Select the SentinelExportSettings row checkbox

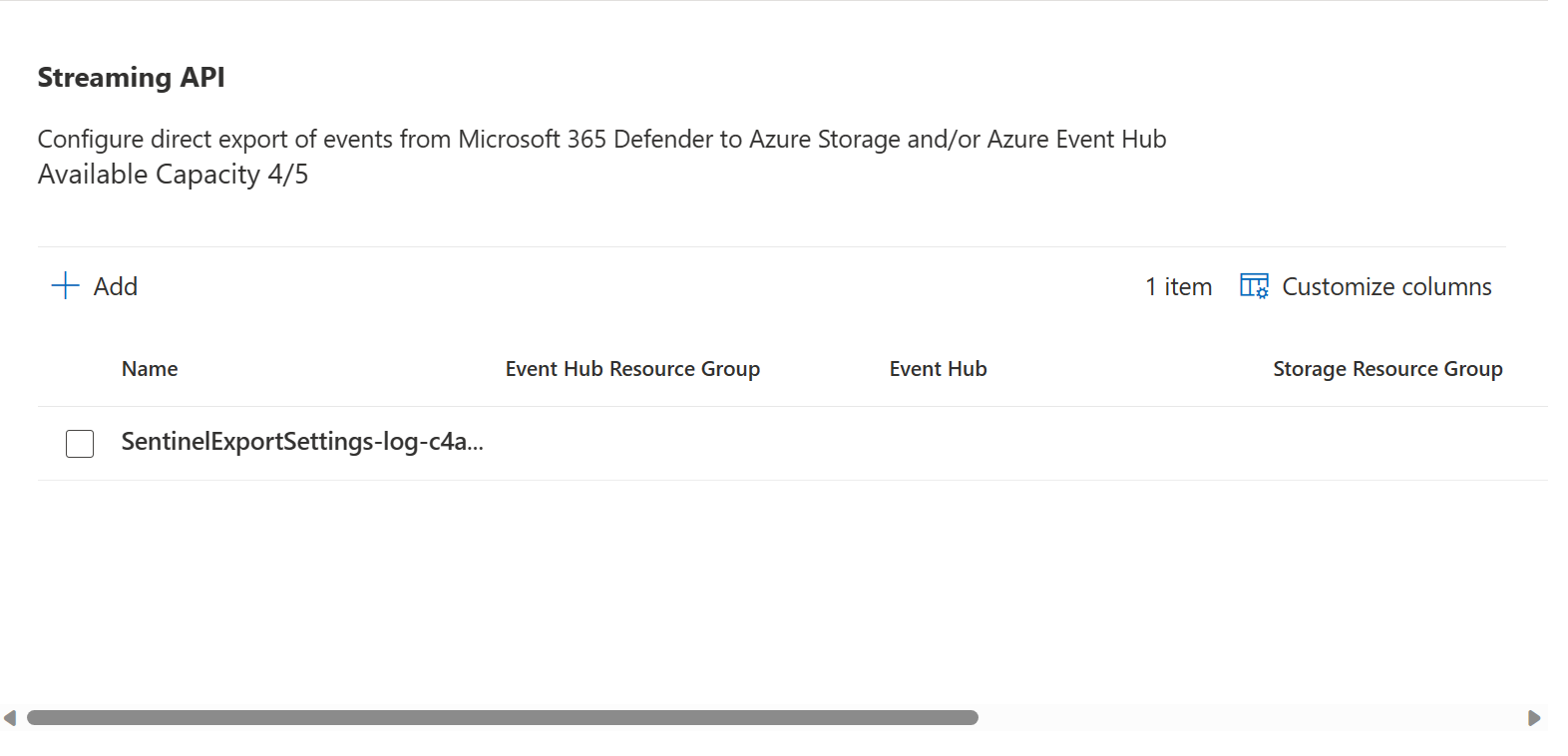click(80, 444)
